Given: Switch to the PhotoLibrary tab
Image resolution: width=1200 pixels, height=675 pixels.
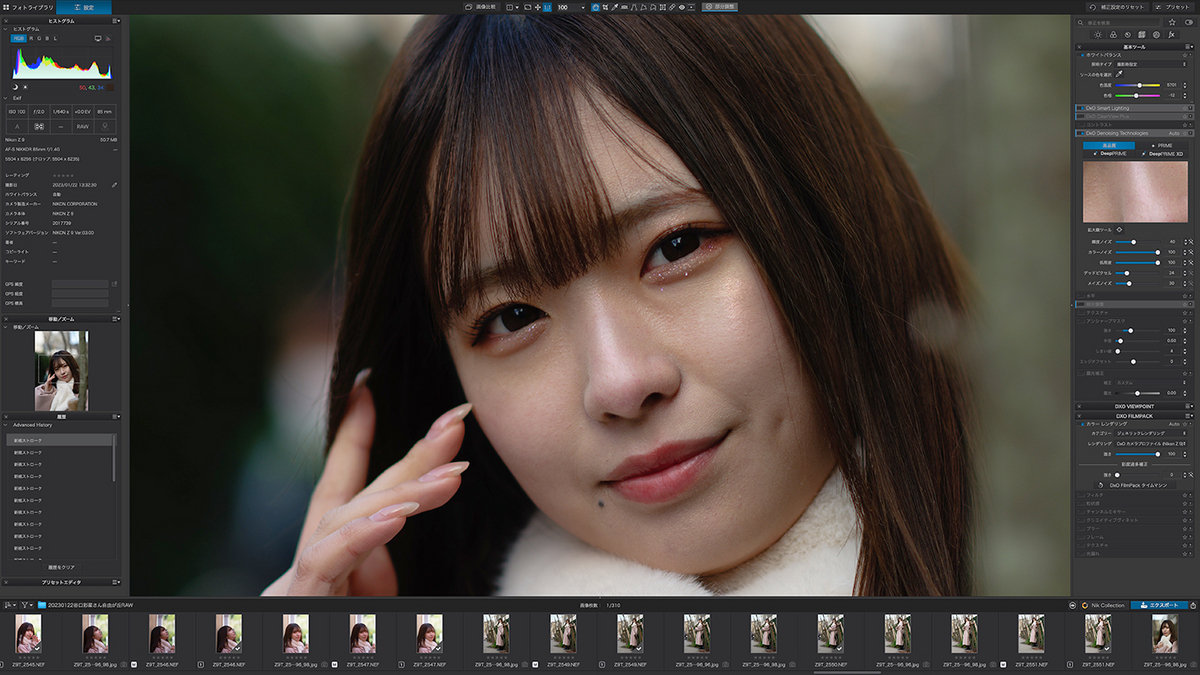Looking at the screenshot, I should point(28,7).
